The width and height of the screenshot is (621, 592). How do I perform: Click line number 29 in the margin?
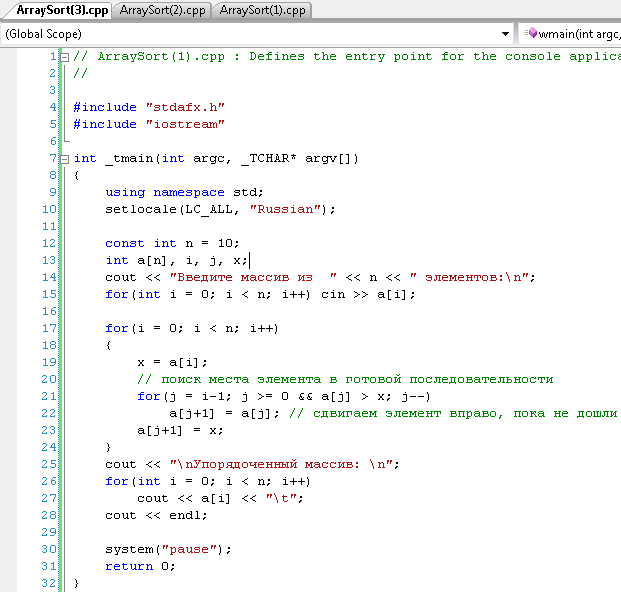50,532
